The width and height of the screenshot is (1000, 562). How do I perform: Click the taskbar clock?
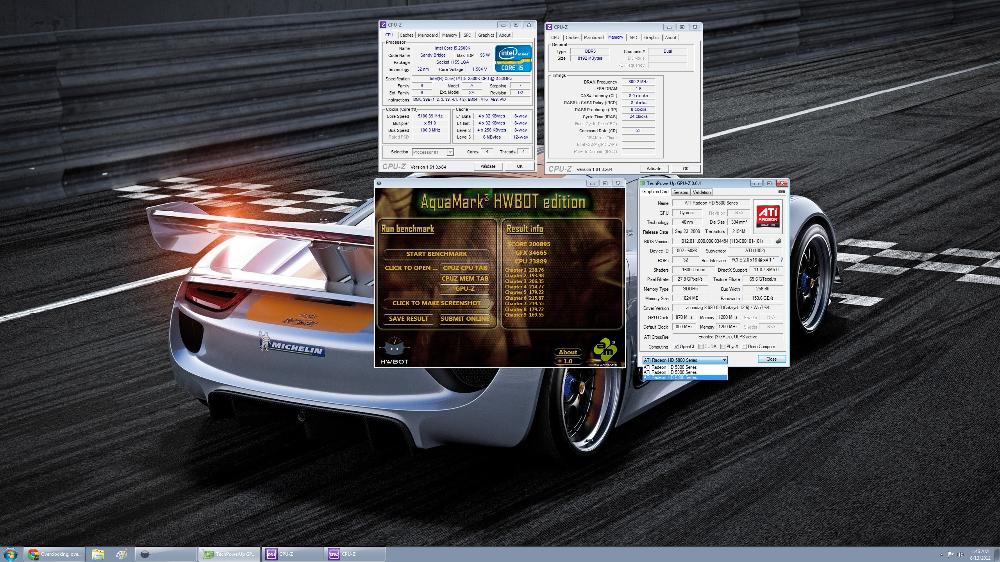coord(980,554)
